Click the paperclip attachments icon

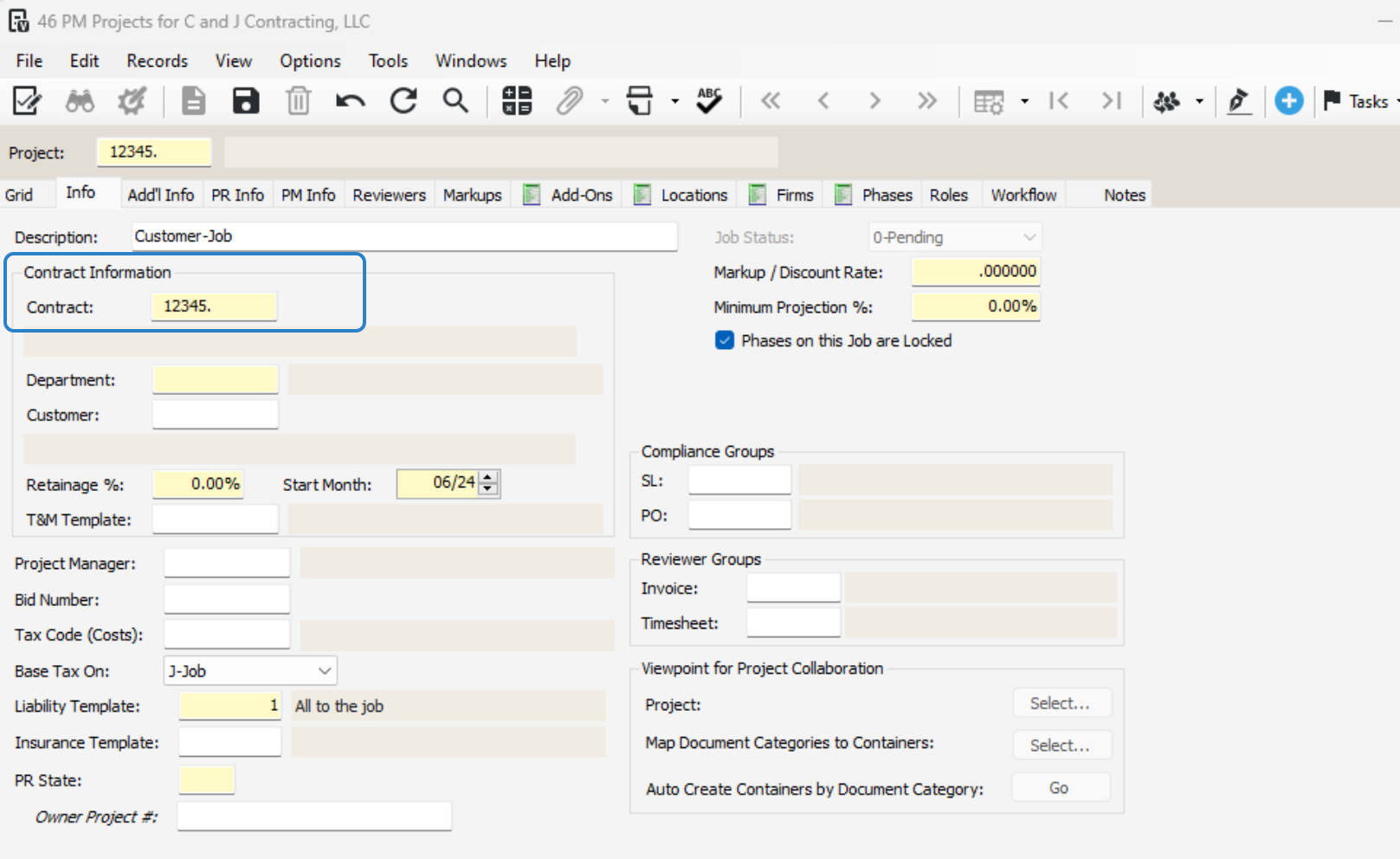tap(569, 101)
